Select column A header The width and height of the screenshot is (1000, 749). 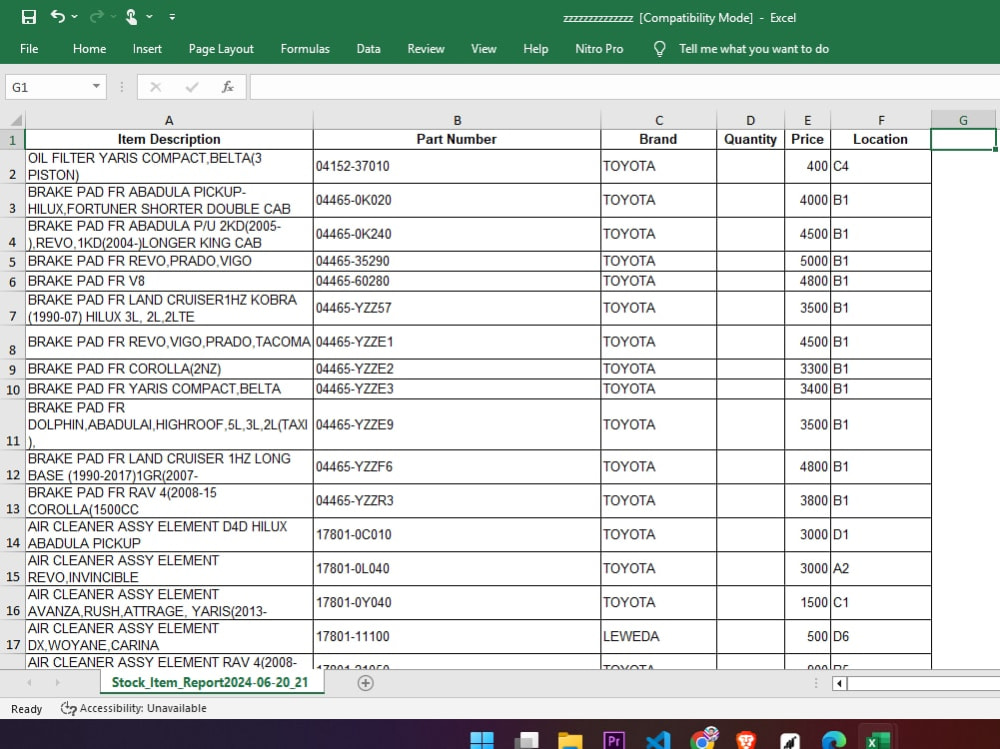point(169,120)
